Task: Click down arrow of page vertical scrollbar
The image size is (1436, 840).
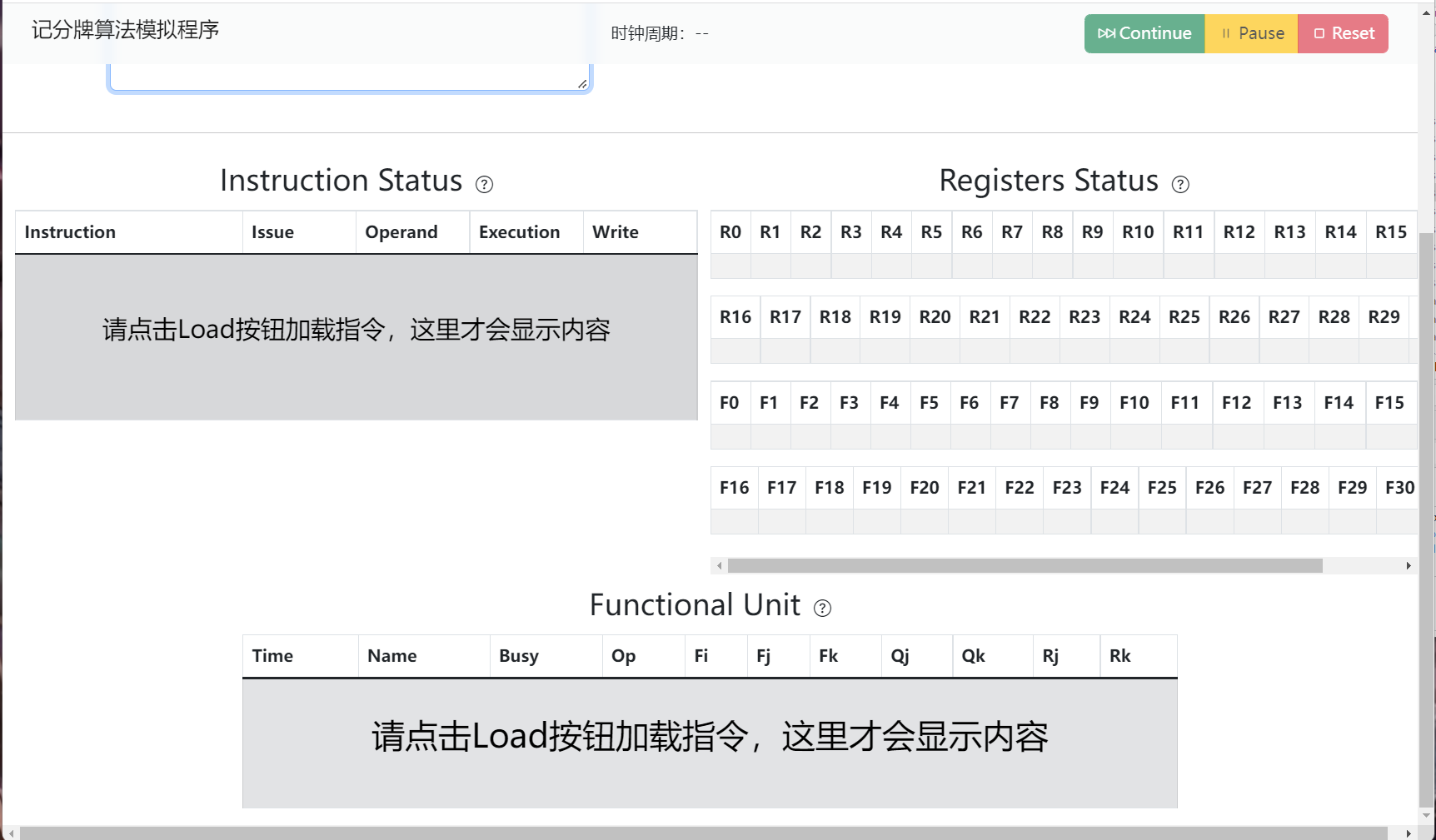Action: tap(1427, 816)
